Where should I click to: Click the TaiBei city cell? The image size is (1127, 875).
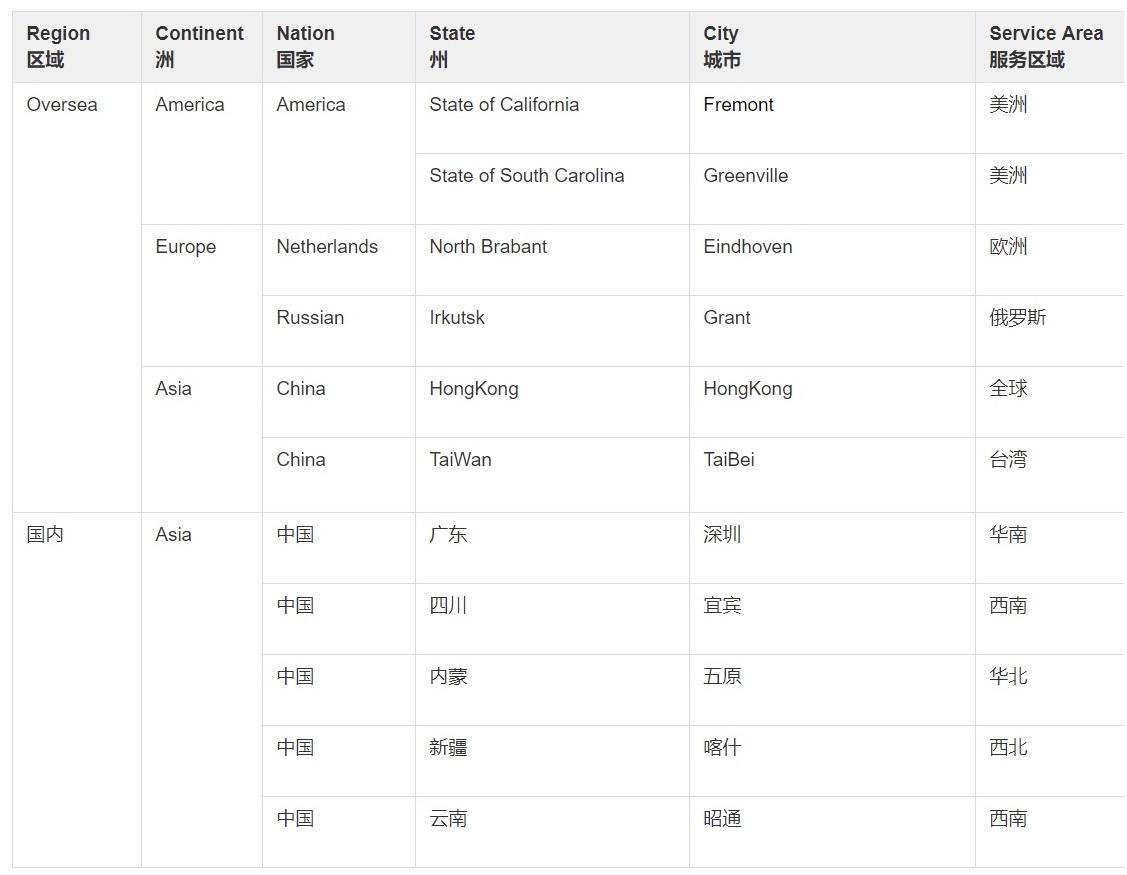coord(832,475)
